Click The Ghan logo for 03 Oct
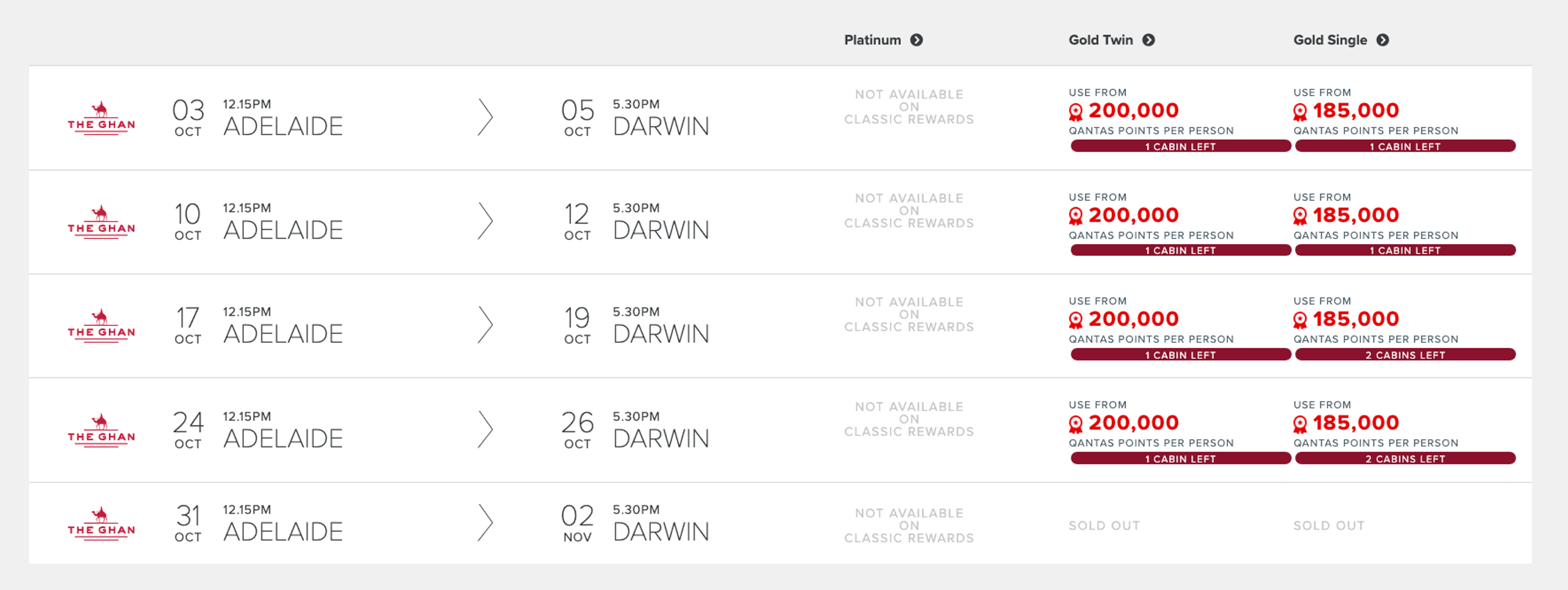1568x590 pixels. coord(101,118)
